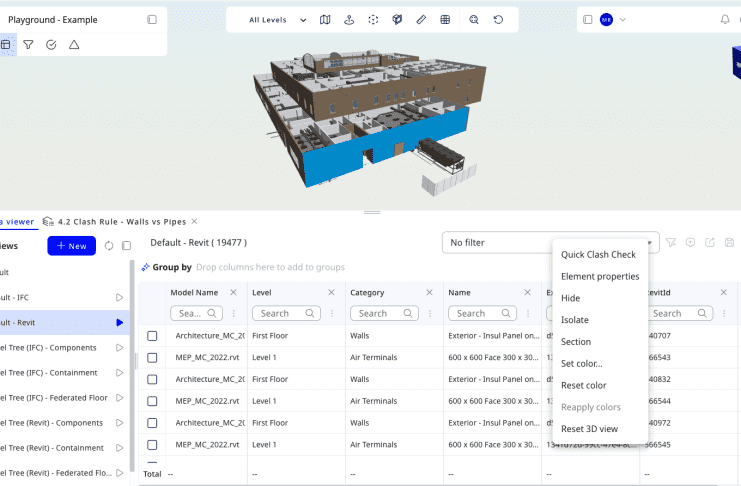Check the first Architecture_MC row checkbox
The height and width of the screenshot is (486, 741).
(152, 336)
